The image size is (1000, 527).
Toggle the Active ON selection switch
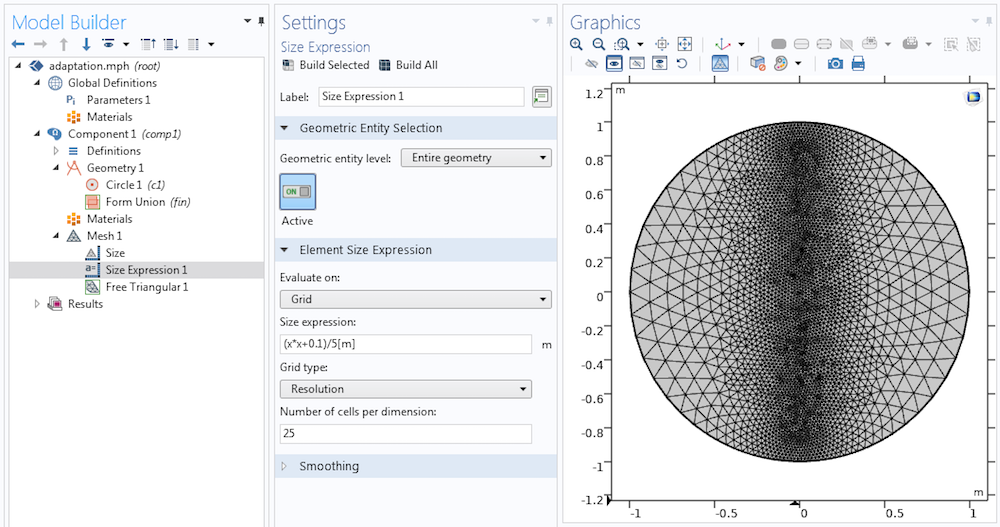coord(297,191)
